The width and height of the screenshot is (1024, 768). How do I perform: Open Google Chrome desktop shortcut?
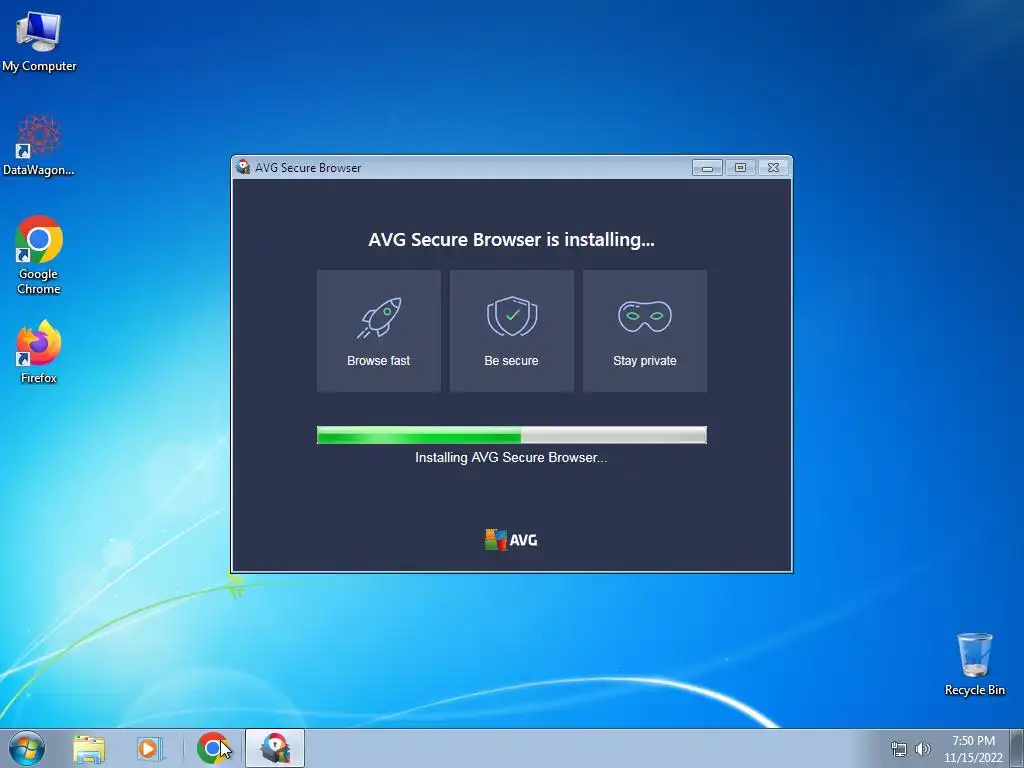(39, 255)
